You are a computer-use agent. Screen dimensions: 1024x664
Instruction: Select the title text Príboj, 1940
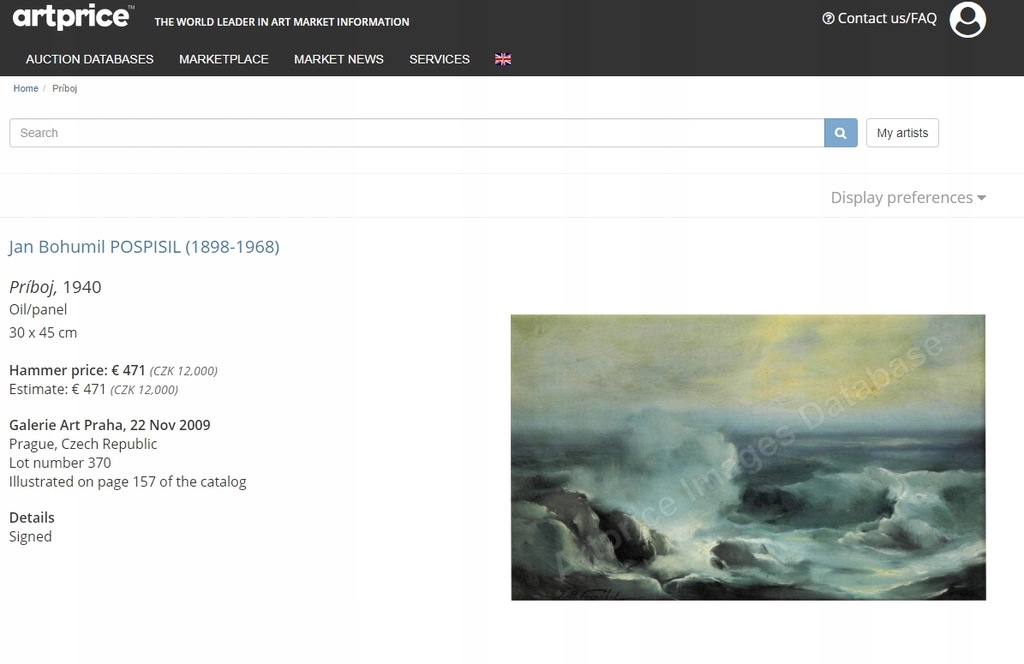coord(55,287)
